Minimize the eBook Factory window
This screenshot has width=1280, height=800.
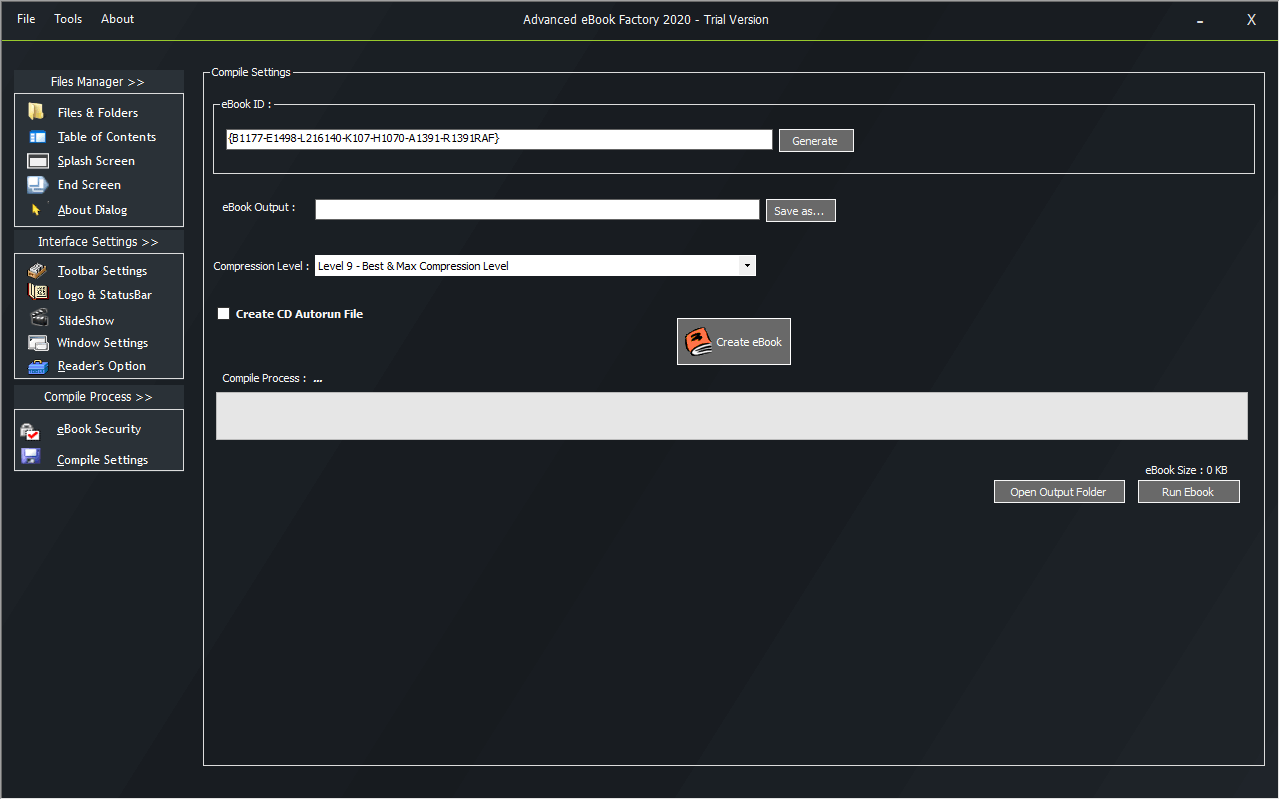coord(1200,20)
